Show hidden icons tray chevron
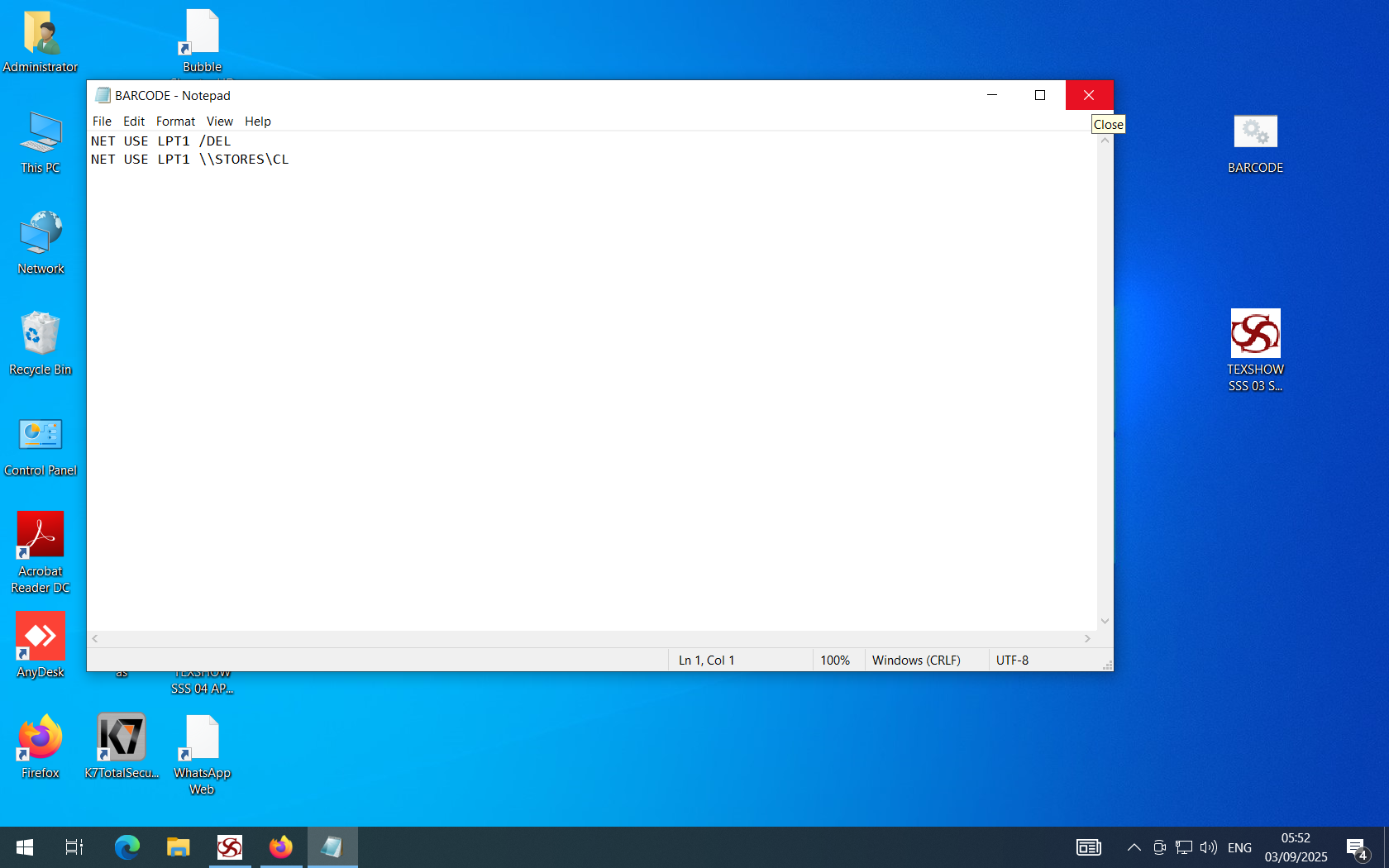Image resolution: width=1389 pixels, height=868 pixels. click(x=1134, y=847)
